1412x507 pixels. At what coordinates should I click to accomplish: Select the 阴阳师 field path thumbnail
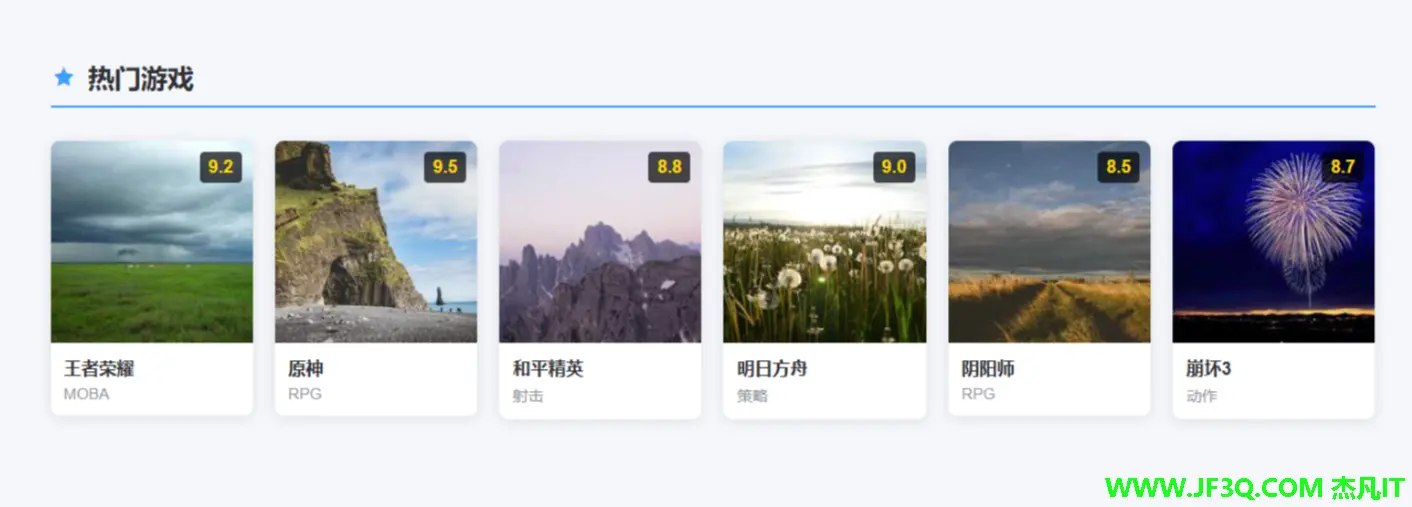pyautogui.click(x=1049, y=242)
